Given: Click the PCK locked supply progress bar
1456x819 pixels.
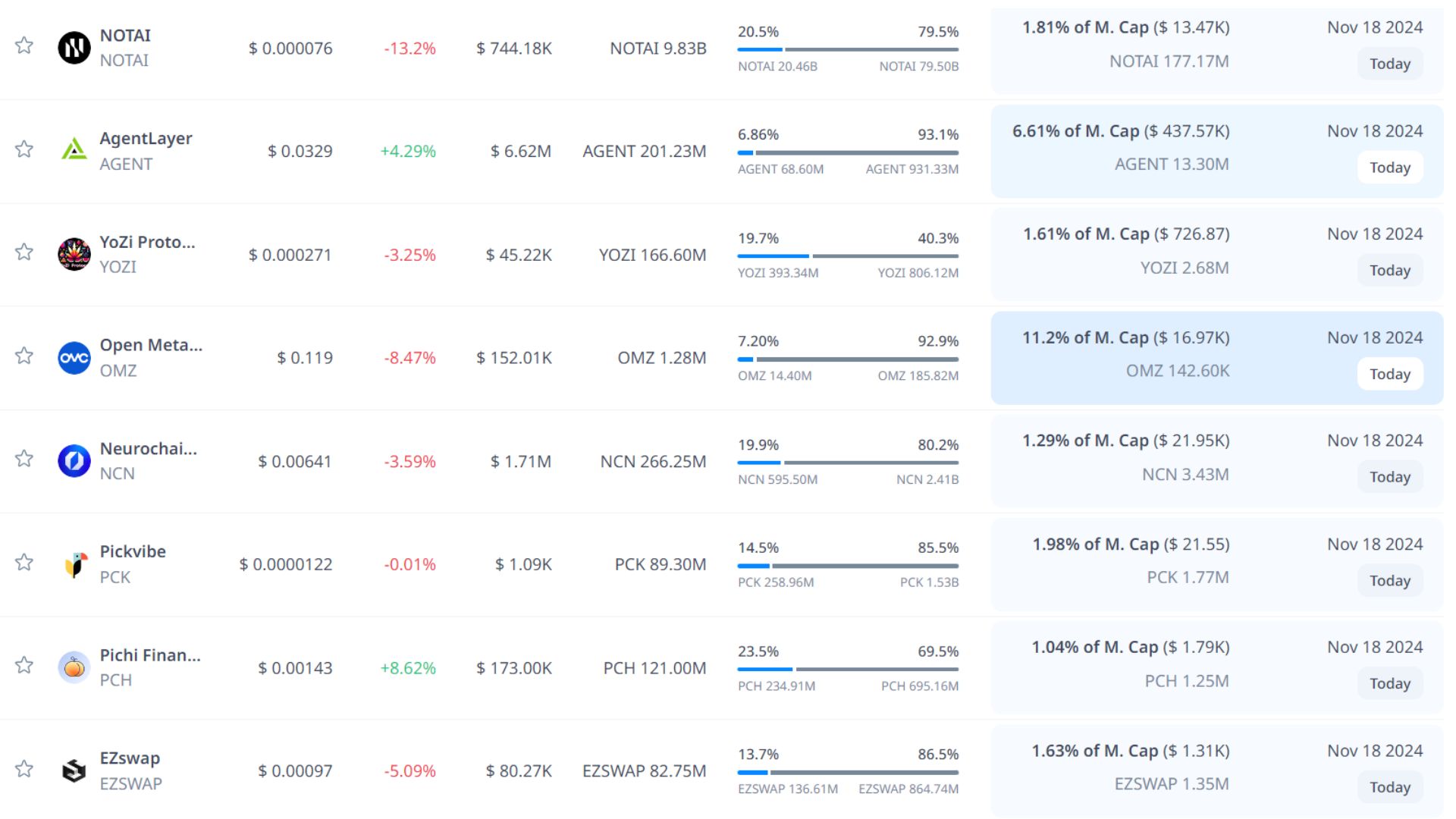Looking at the screenshot, I should pyautogui.click(x=864, y=566).
